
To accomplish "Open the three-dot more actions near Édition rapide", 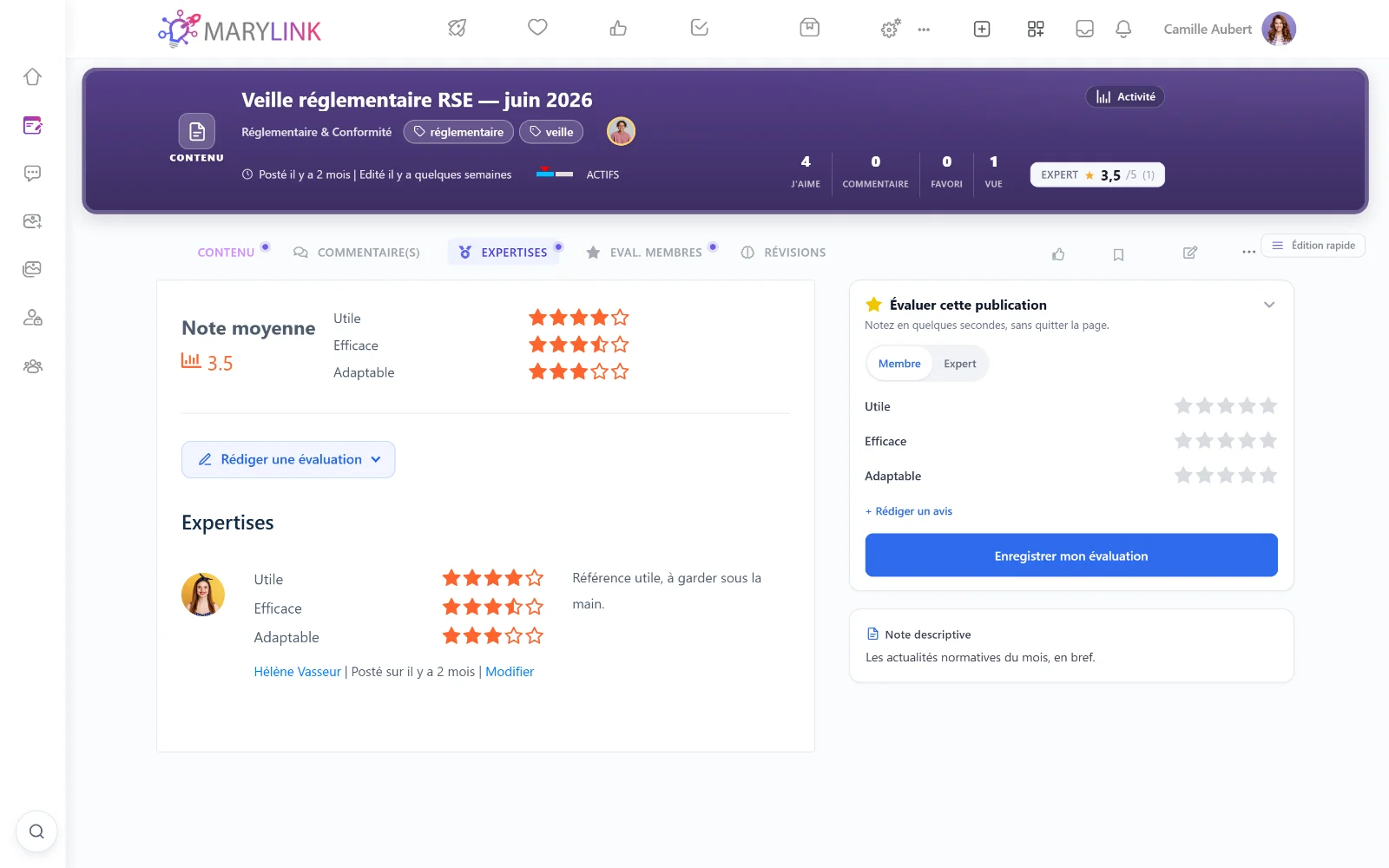I will pyautogui.click(x=1248, y=252).
